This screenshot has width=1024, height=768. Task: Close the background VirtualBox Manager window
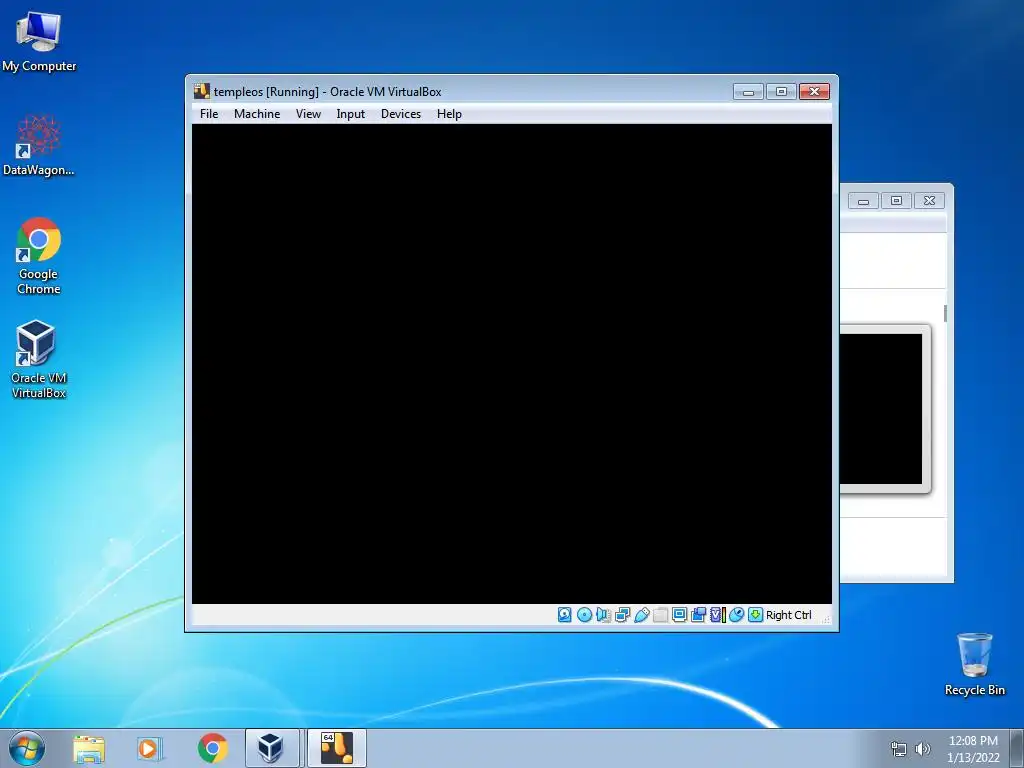tap(929, 201)
